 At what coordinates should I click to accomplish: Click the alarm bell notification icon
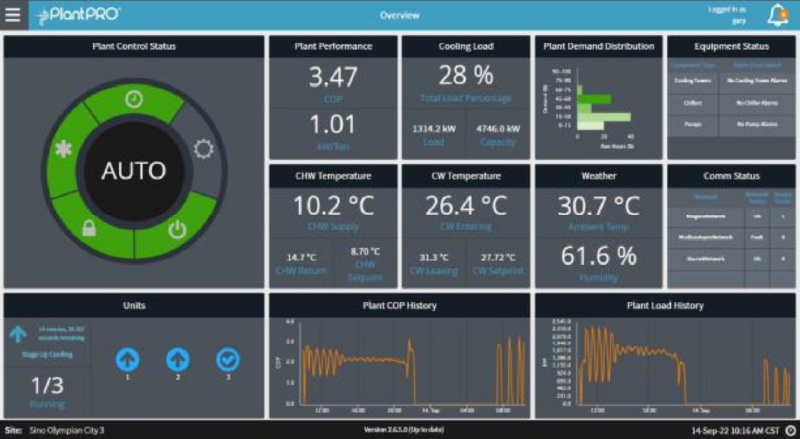[777, 15]
